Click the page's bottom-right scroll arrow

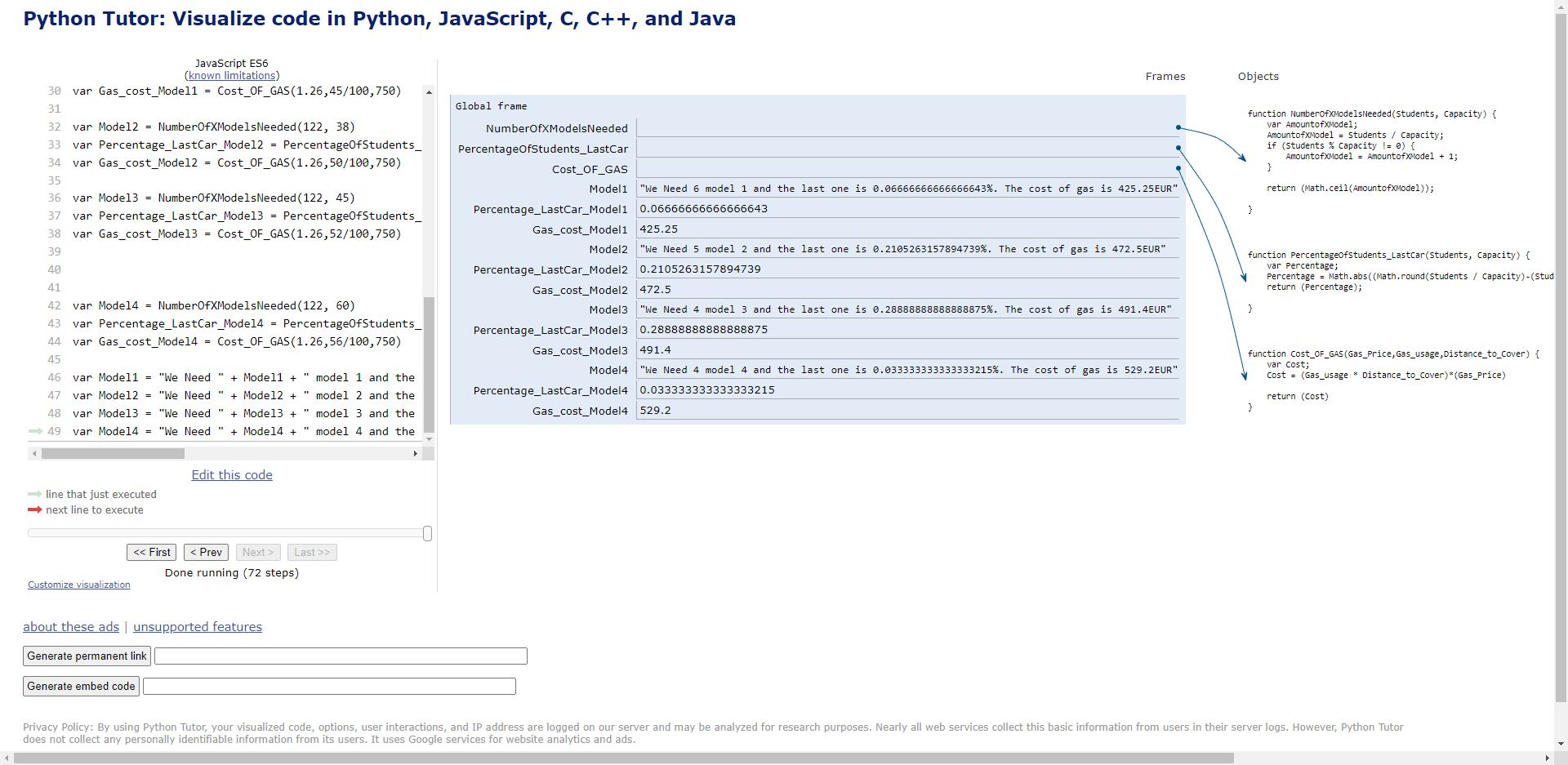tap(1547, 758)
